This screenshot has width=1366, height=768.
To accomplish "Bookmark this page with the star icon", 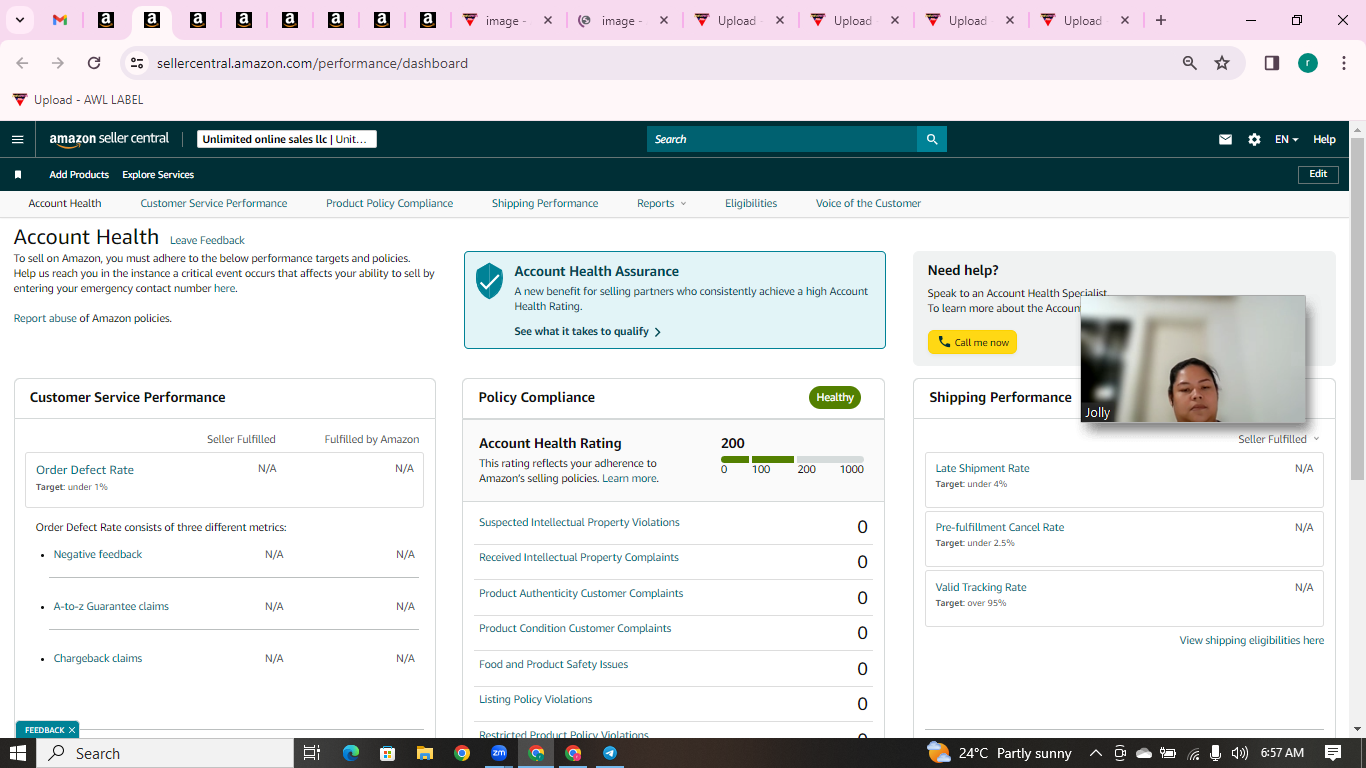I will point(1222,63).
